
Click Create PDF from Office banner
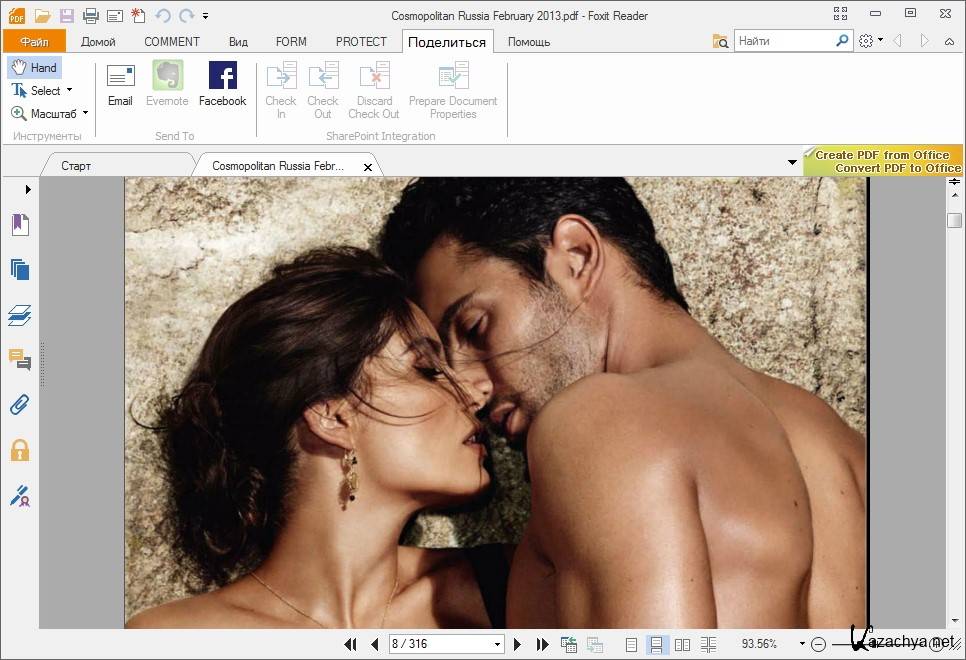pyautogui.click(x=882, y=155)
